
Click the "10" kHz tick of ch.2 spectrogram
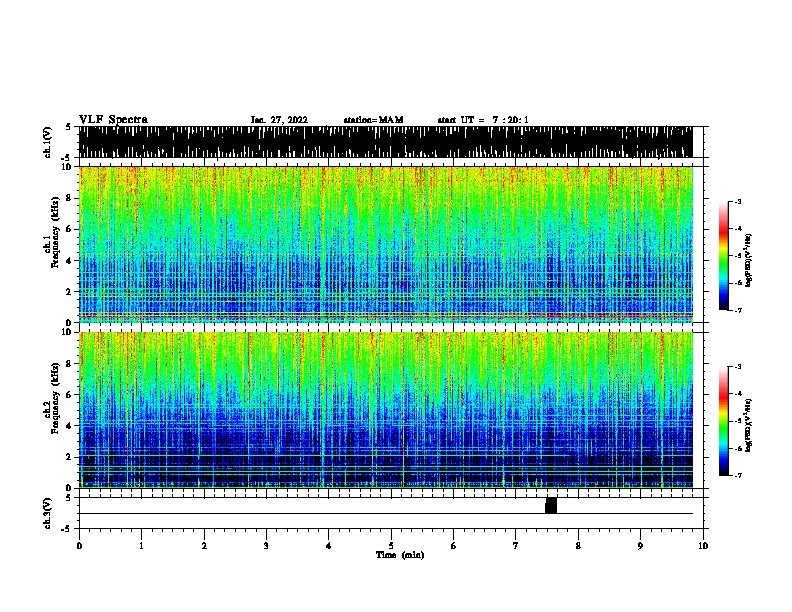tap(66, 332)
